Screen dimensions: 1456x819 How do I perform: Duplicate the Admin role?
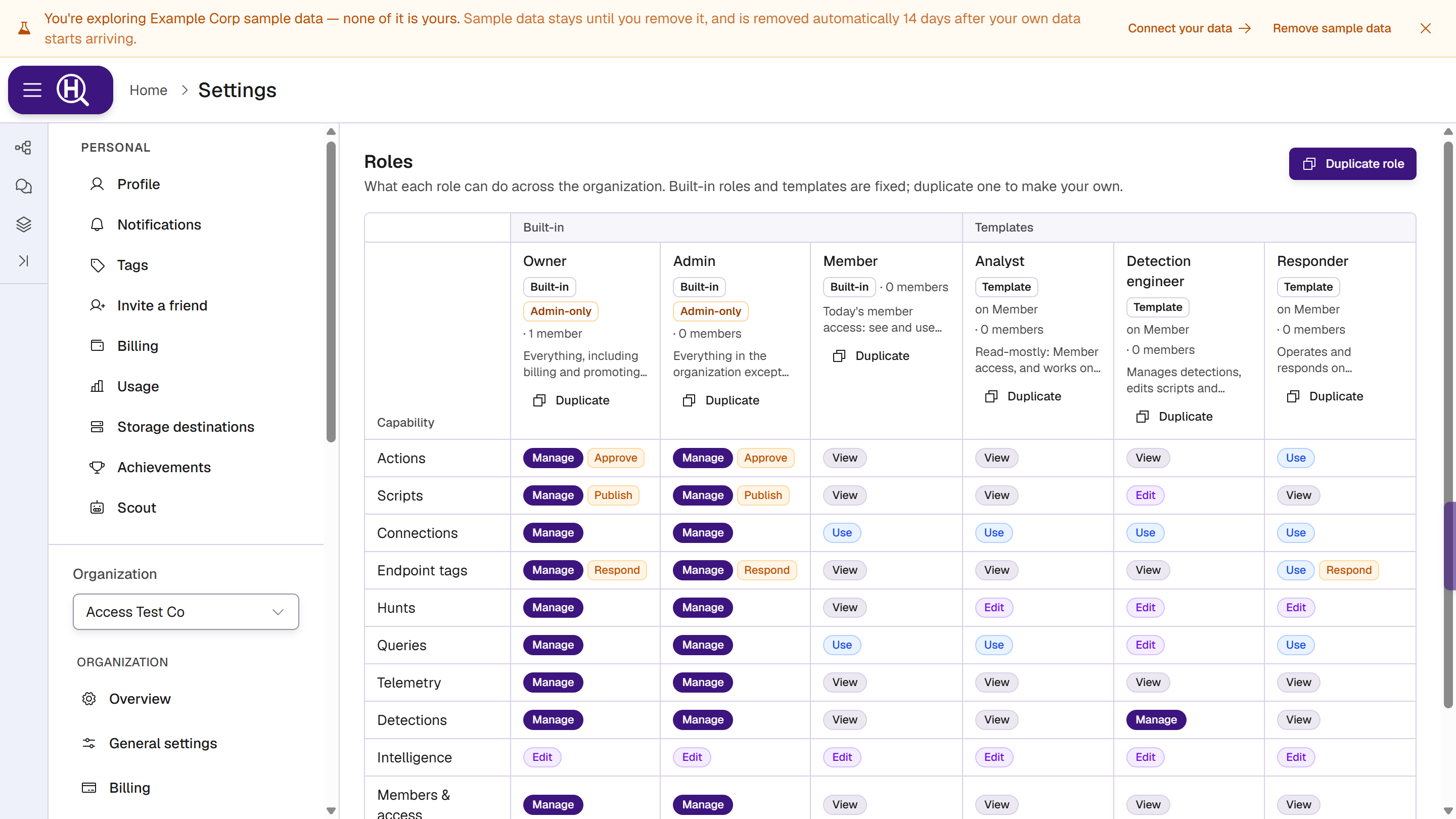pos(721,400)
